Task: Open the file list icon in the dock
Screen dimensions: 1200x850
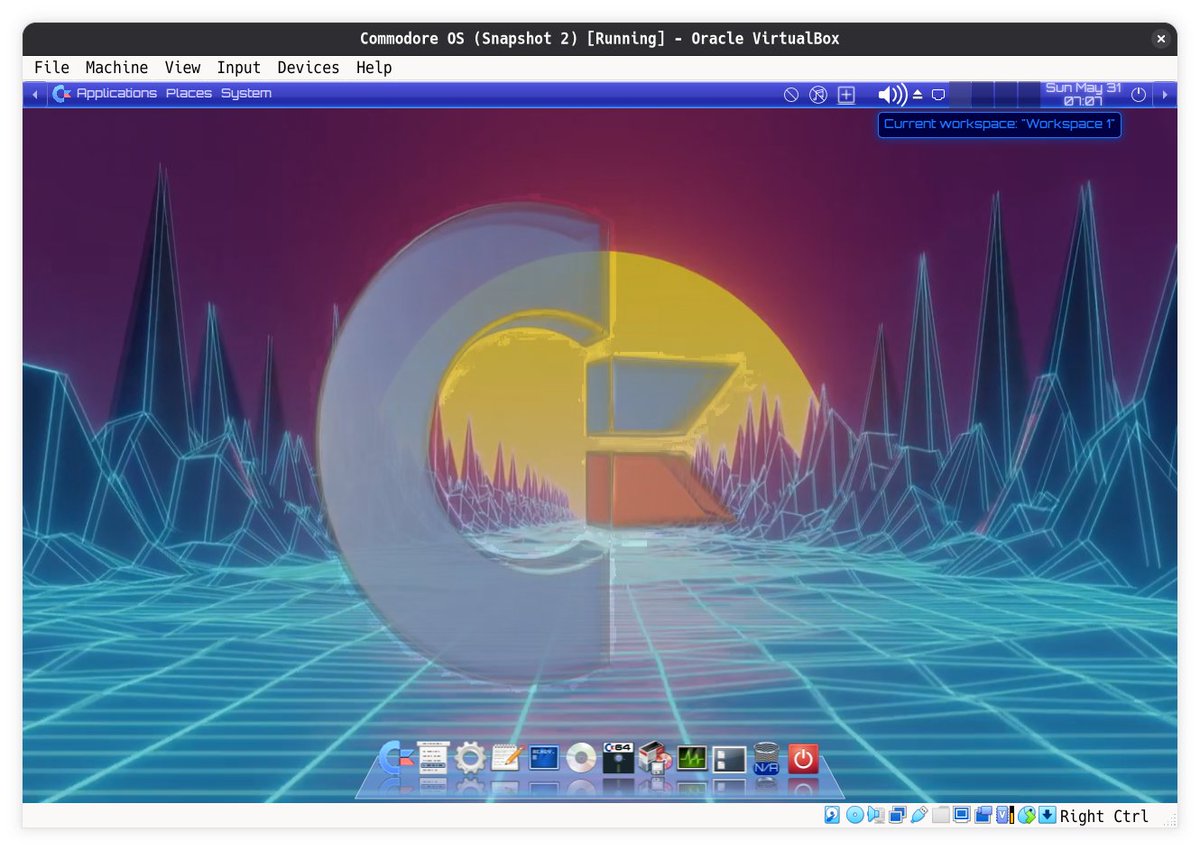Action: coord(433,758)
